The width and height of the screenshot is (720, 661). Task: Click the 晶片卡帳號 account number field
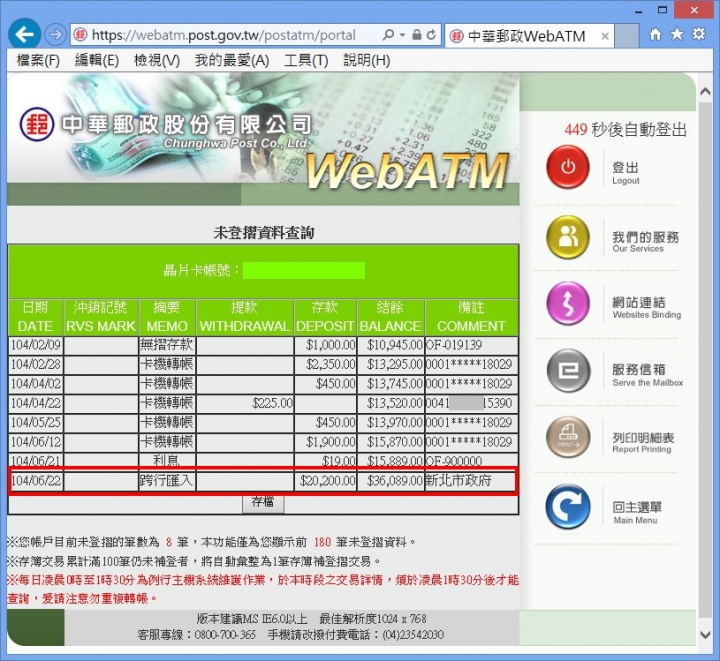coord(304,271)
